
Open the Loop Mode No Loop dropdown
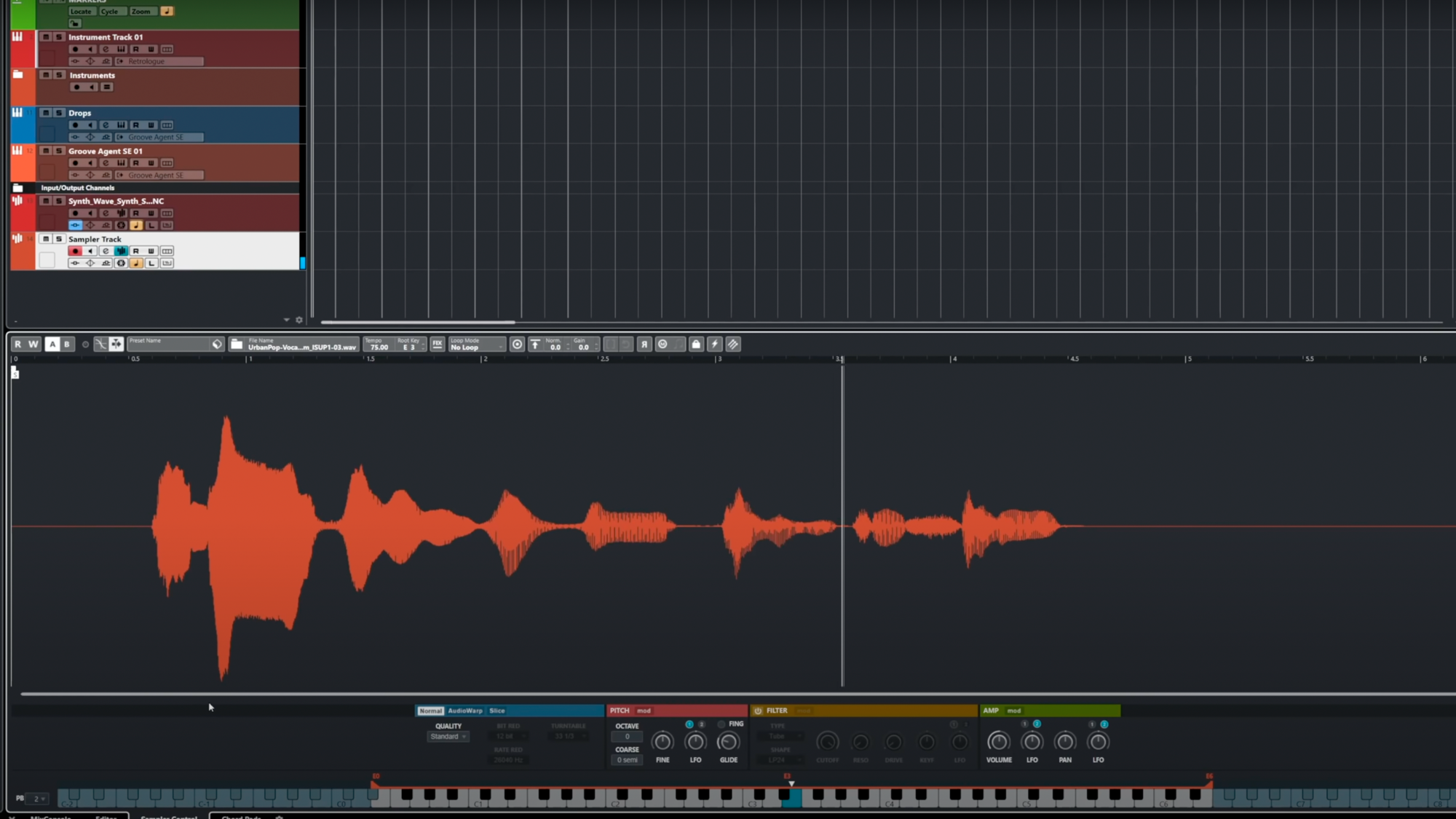tap(477, 344)
